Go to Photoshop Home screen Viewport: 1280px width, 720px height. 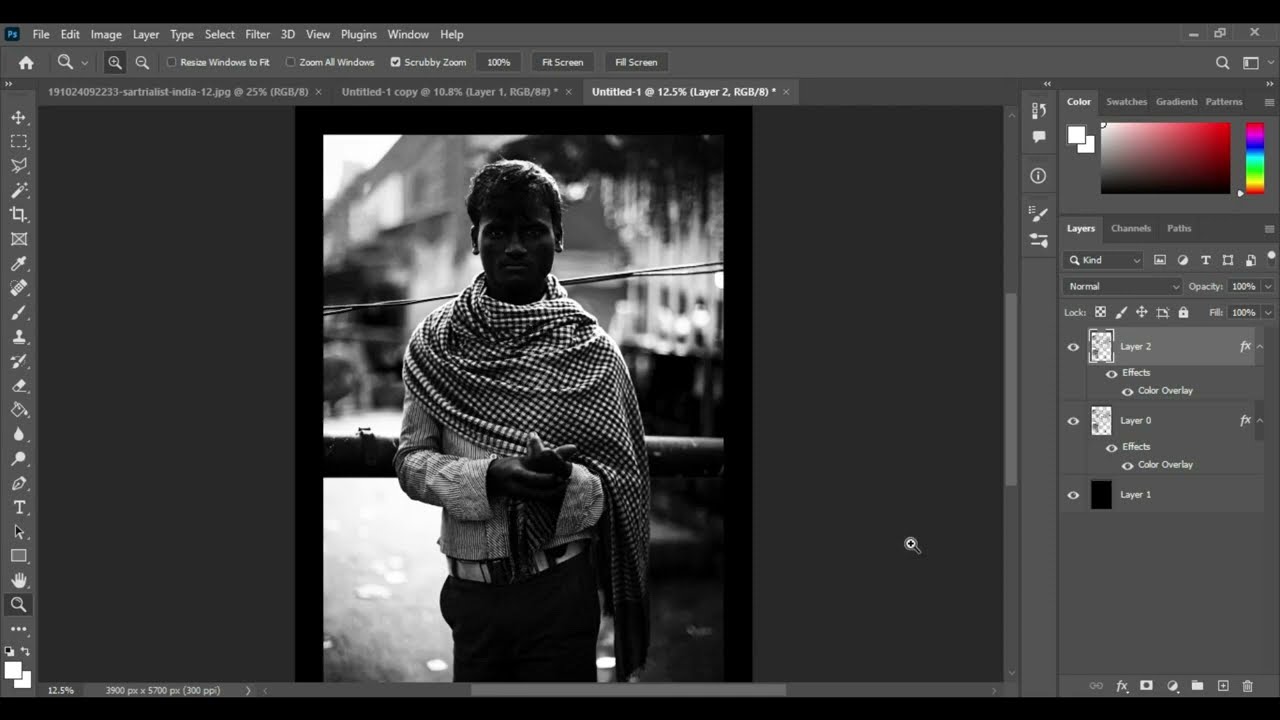[26, 62]
